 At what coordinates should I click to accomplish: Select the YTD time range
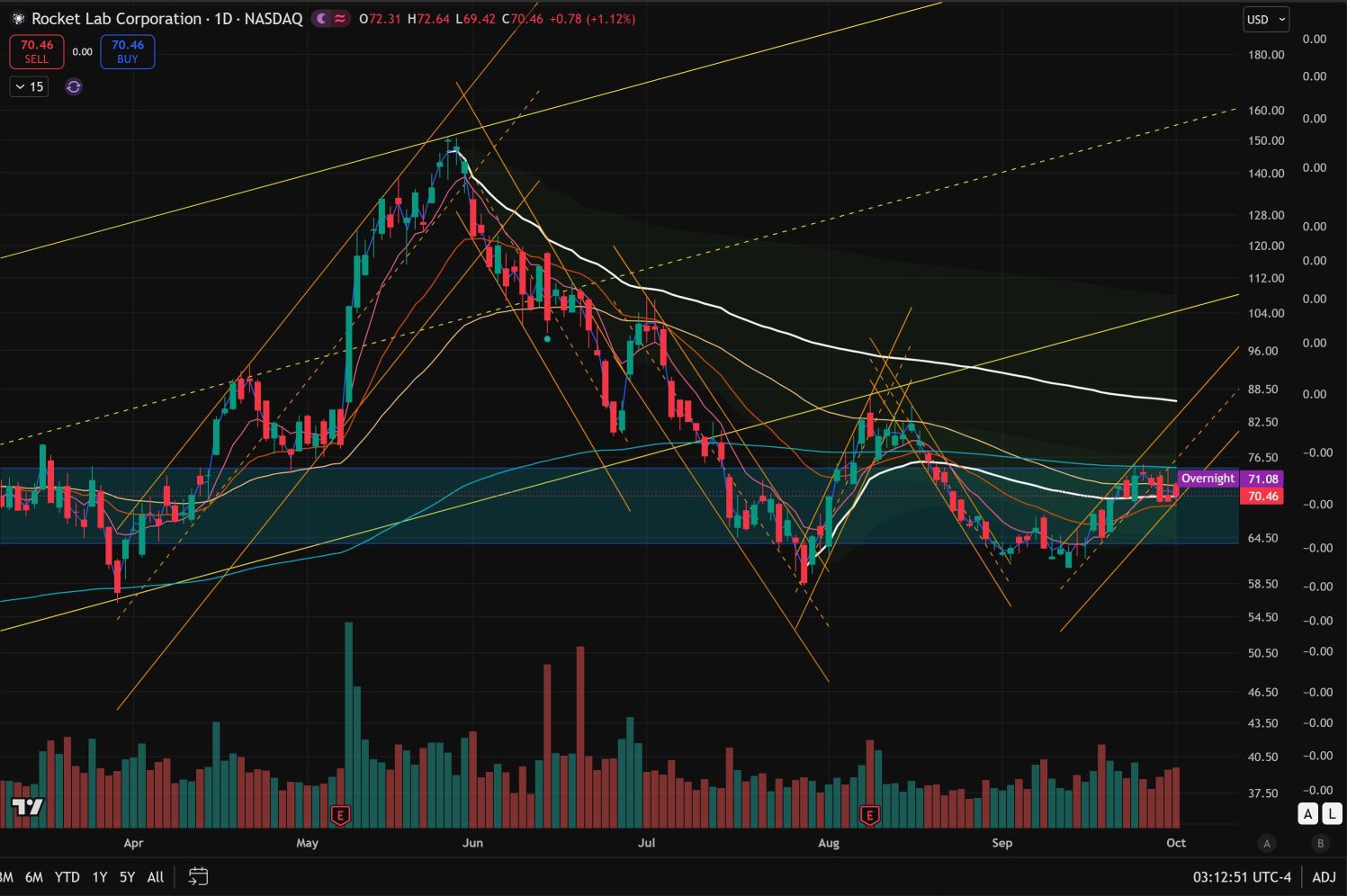[x=67, y=876]
